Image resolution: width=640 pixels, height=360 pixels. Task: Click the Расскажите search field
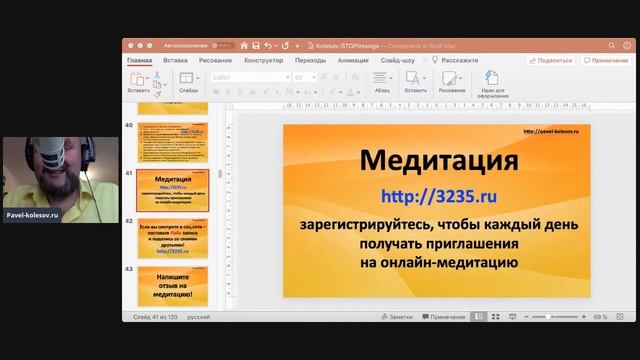[460, 60]
